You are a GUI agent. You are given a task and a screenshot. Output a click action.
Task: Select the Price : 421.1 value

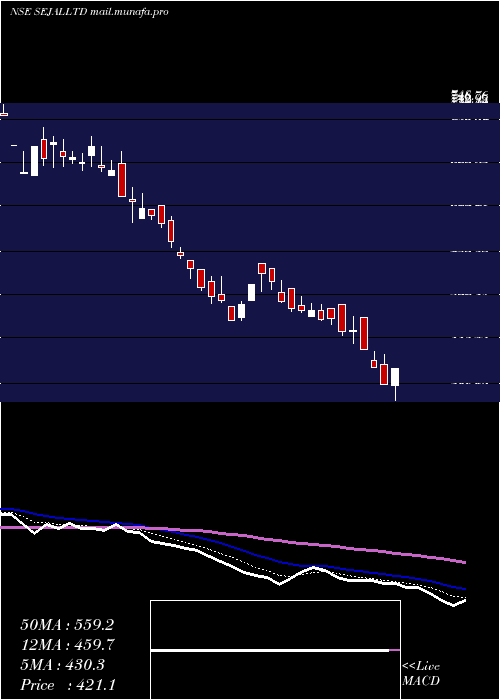coord(68,685)
